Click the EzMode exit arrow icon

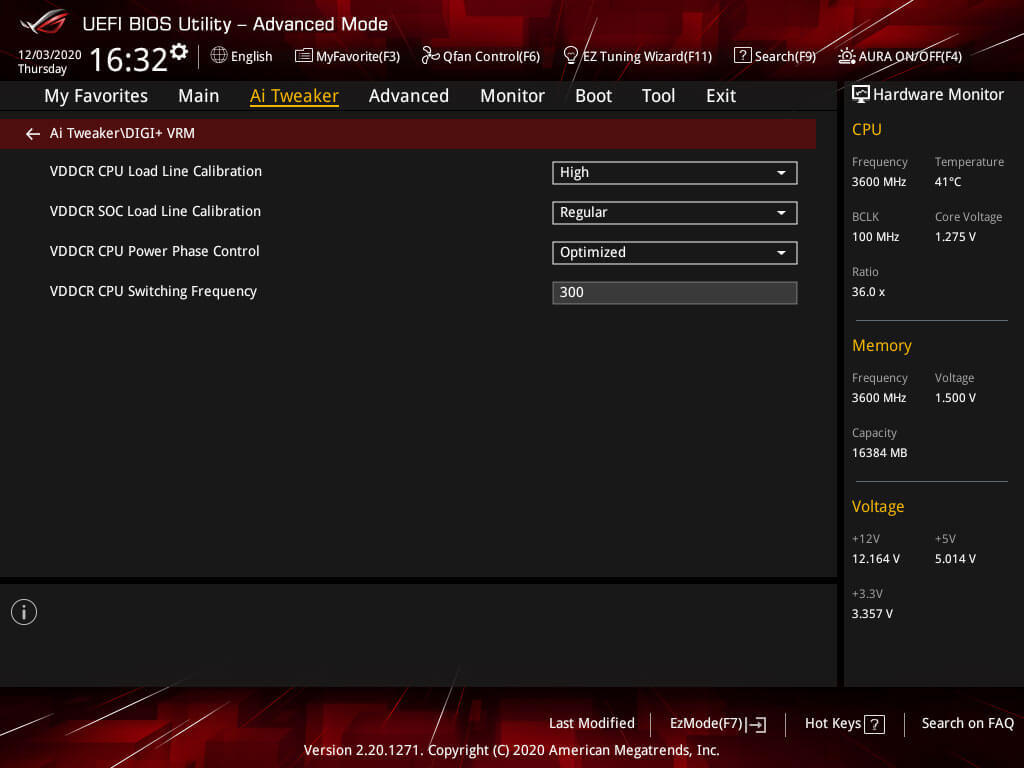pos(756,724)
